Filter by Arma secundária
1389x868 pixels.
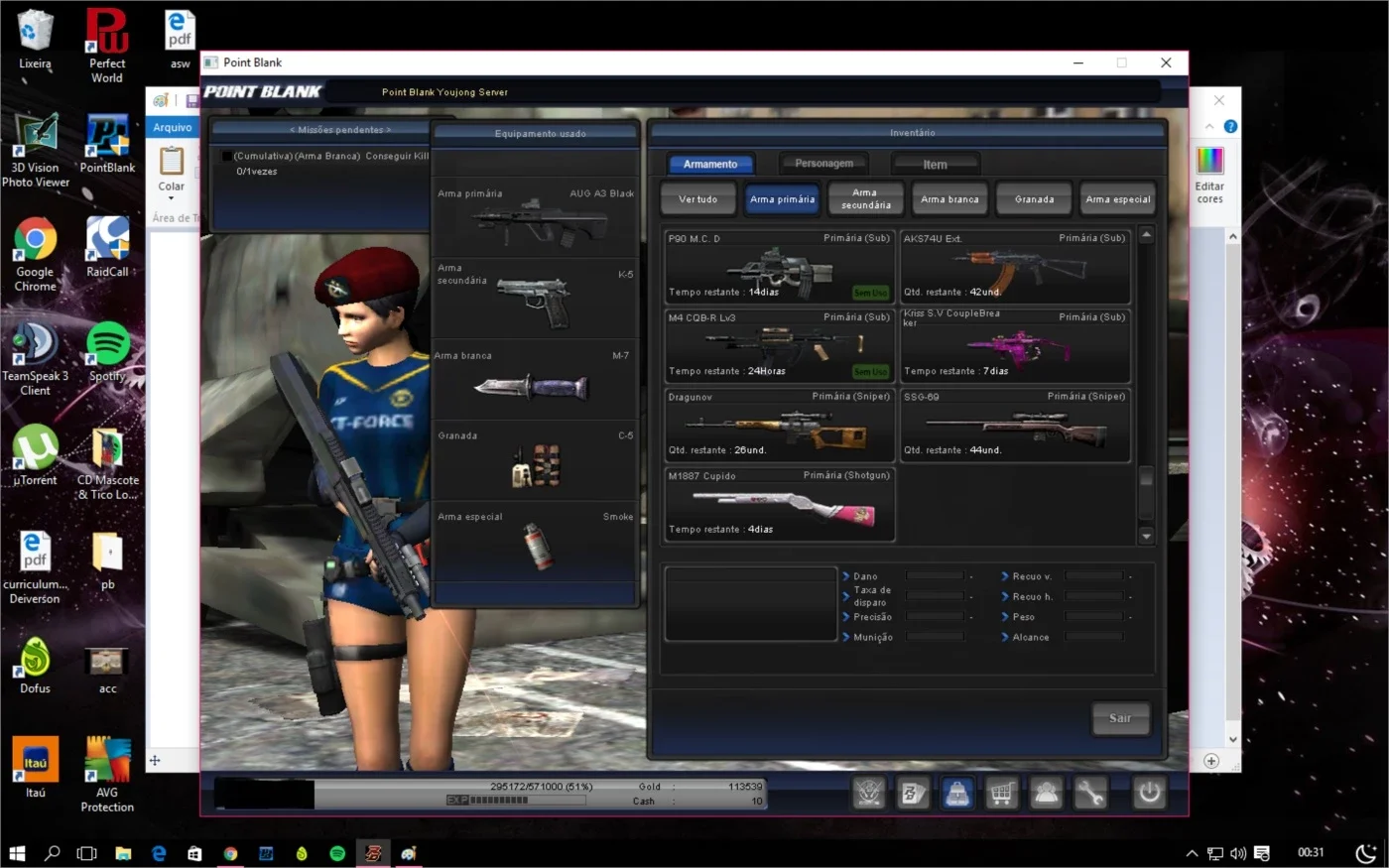click(866, 199)
